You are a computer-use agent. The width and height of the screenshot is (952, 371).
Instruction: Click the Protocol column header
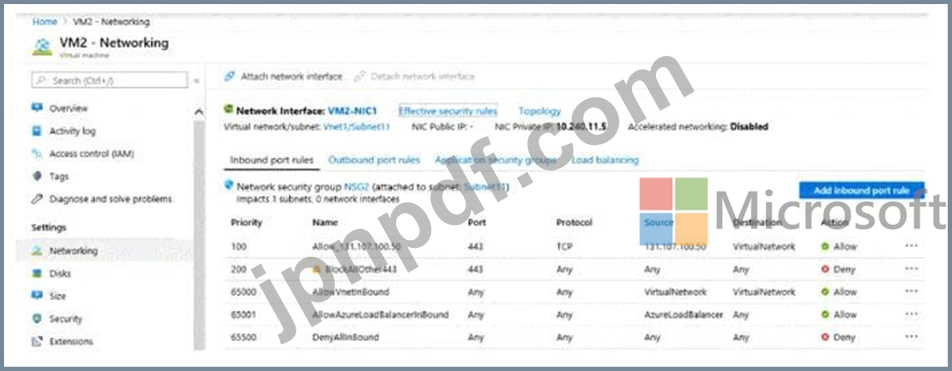click(574, 222)
